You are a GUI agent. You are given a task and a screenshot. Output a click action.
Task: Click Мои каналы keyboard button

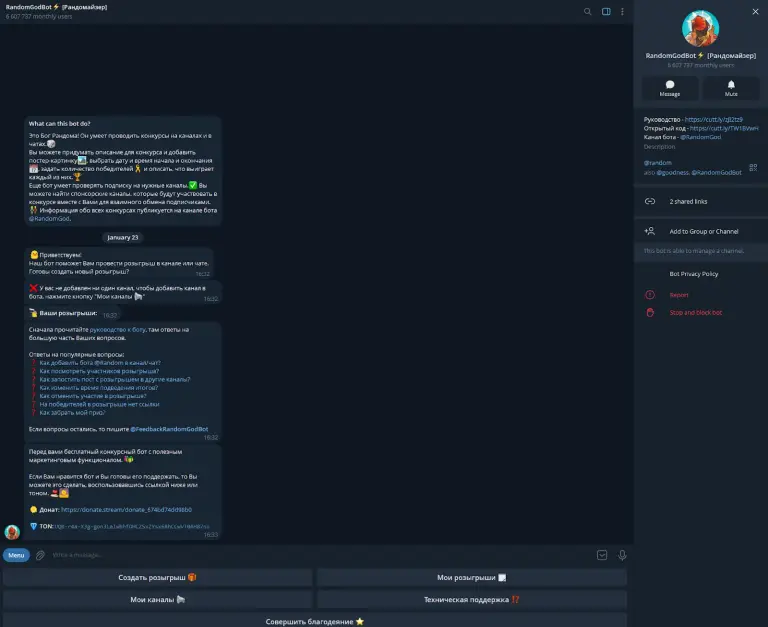click(x=157, y=600)
